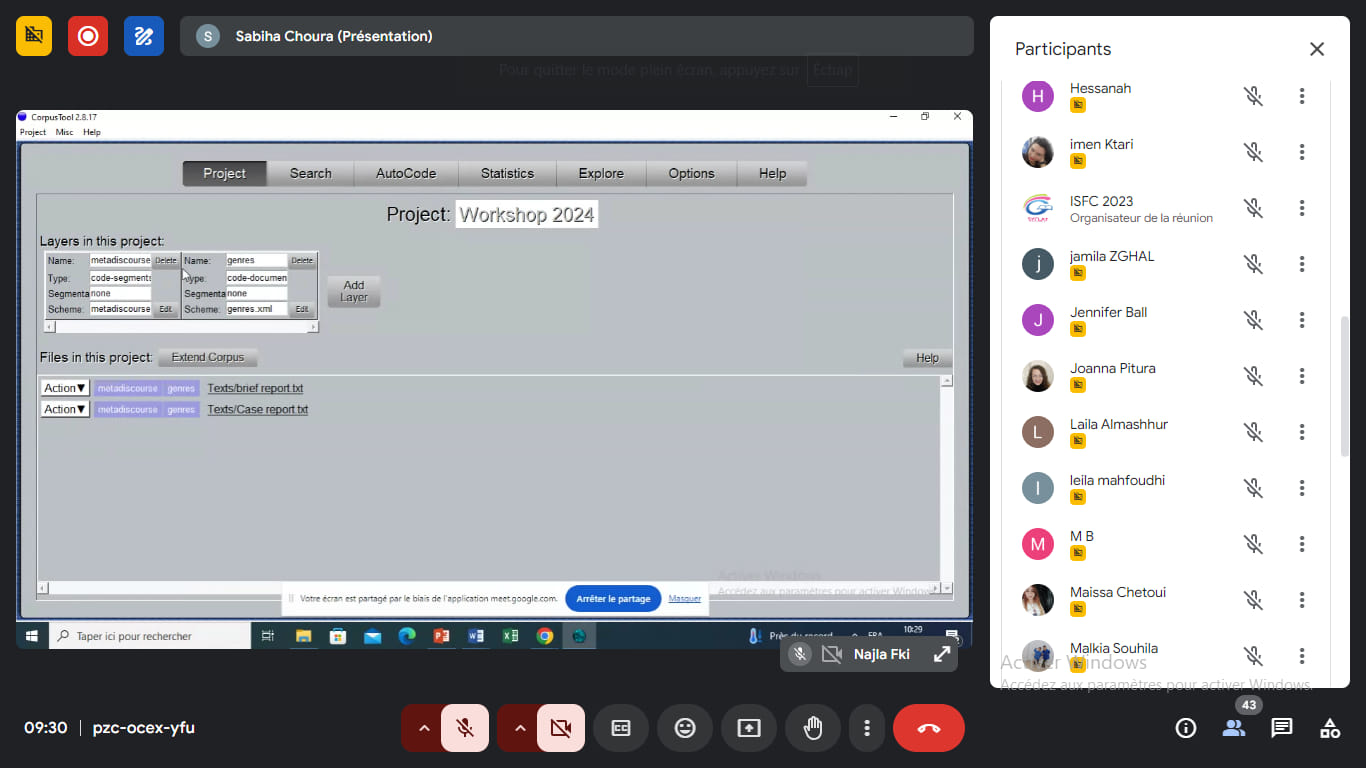Open meeting details info icon
Screen dimensions: 1366x768
click(1186, 728)
